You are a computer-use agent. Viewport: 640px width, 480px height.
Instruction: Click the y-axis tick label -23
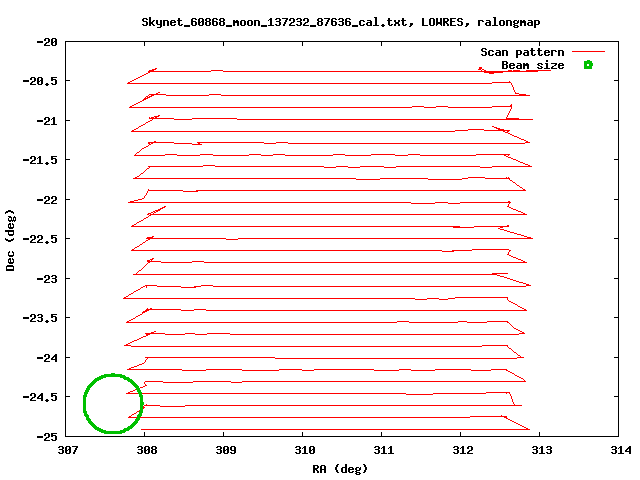47,279
